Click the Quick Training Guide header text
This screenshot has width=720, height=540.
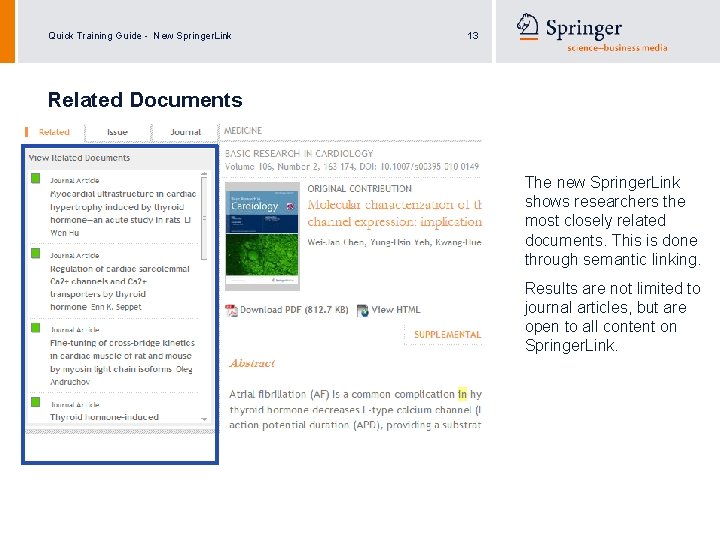coord(140,36)
